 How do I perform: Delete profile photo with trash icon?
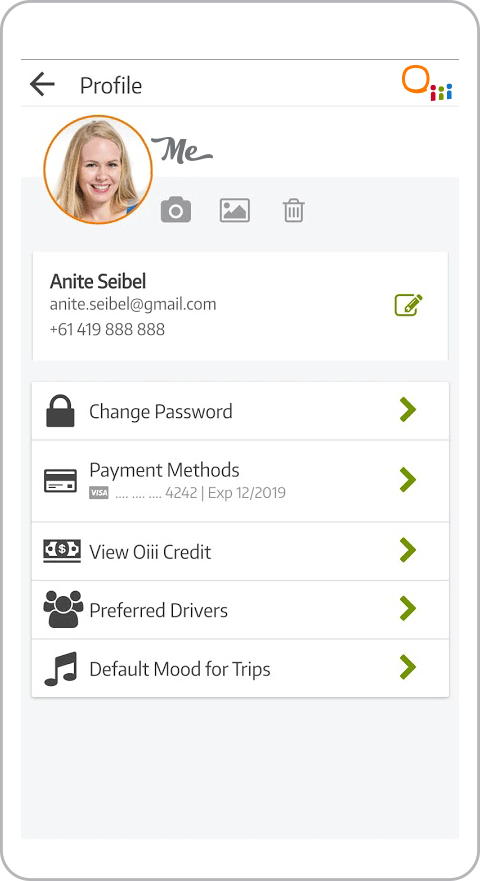(x=293, y=211)
